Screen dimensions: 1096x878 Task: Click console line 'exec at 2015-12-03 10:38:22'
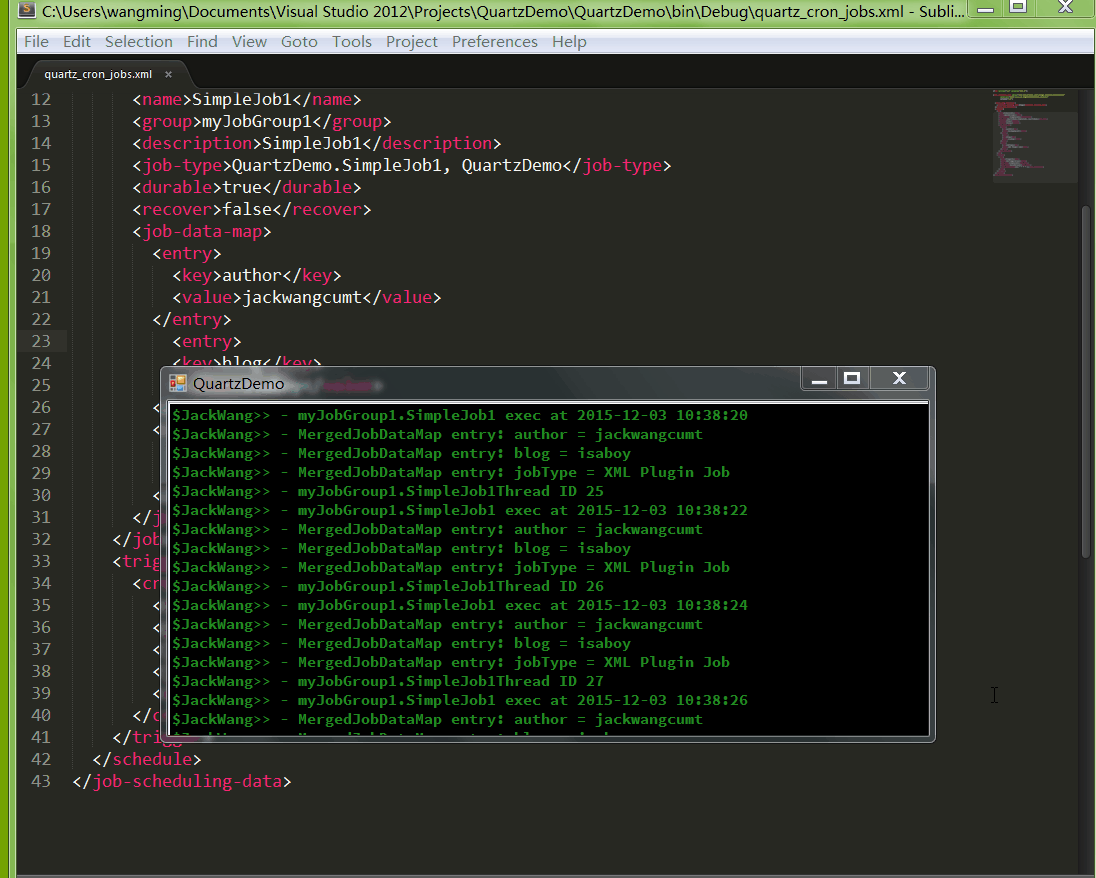(460, 510)
